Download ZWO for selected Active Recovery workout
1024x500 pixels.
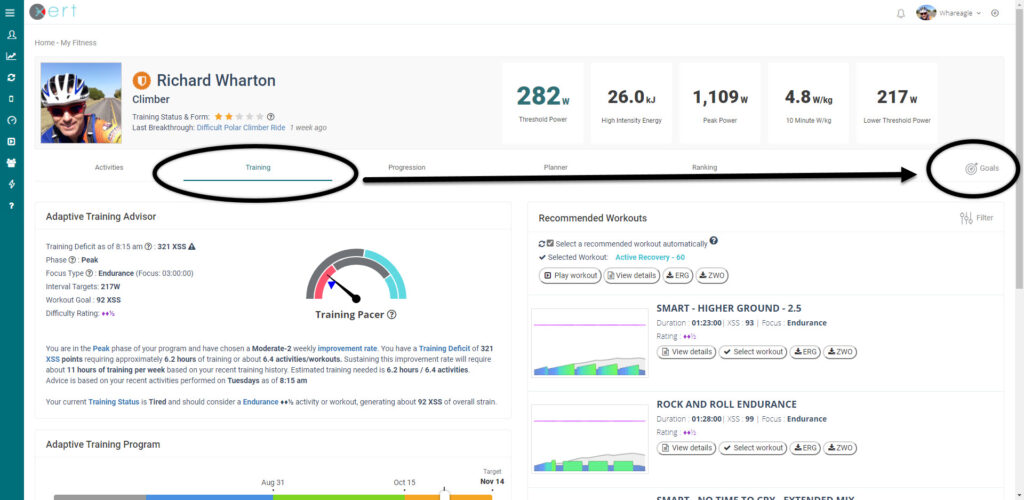[x=712, y=275]
